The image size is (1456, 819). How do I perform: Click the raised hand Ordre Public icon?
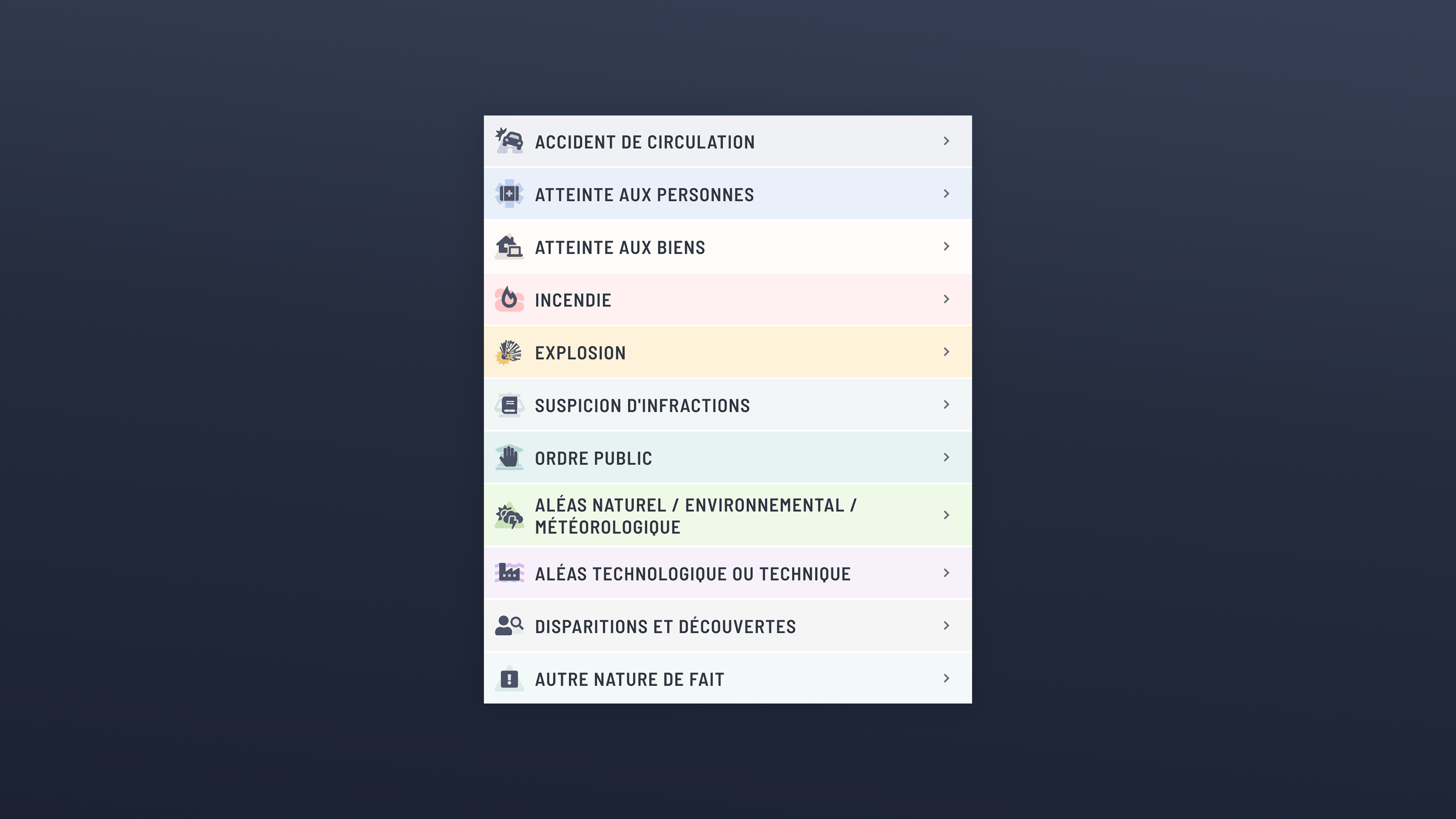tap(509, 457)
